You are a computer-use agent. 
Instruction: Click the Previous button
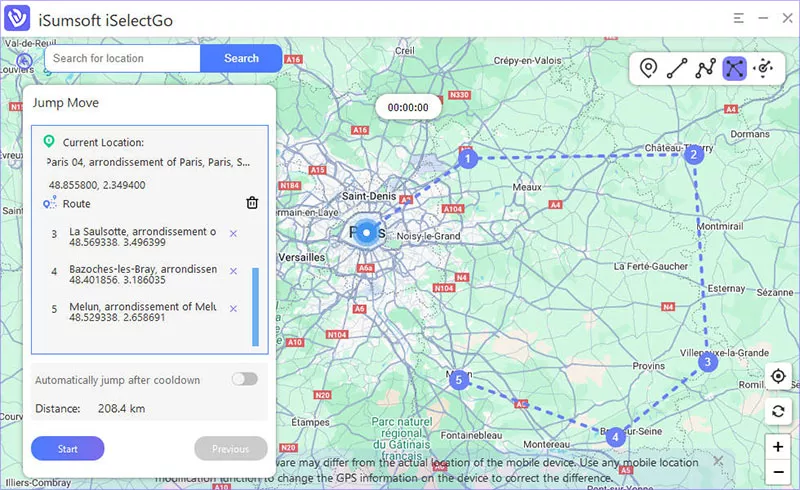[x=231, y=449]
